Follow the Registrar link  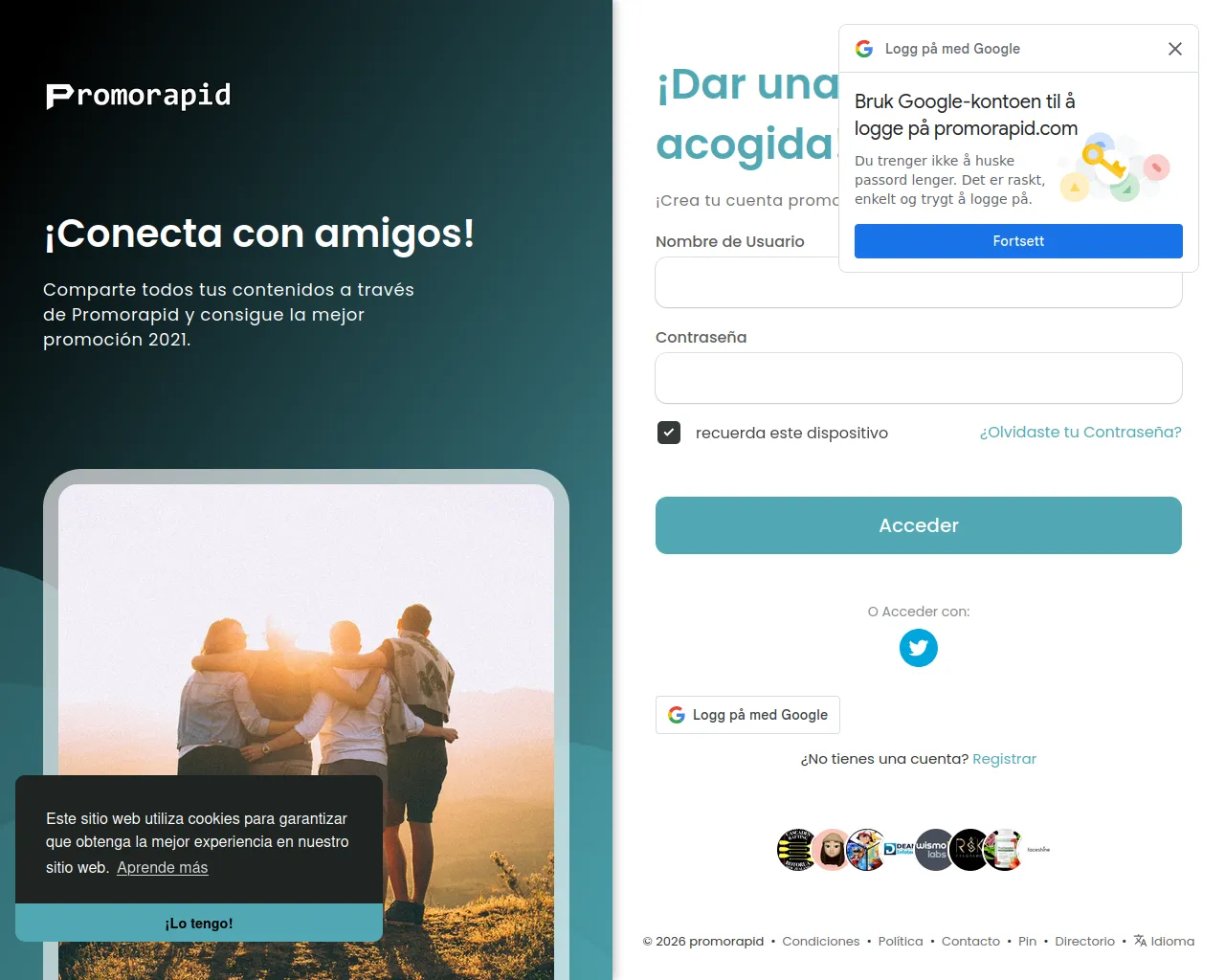click(1004, 759)
